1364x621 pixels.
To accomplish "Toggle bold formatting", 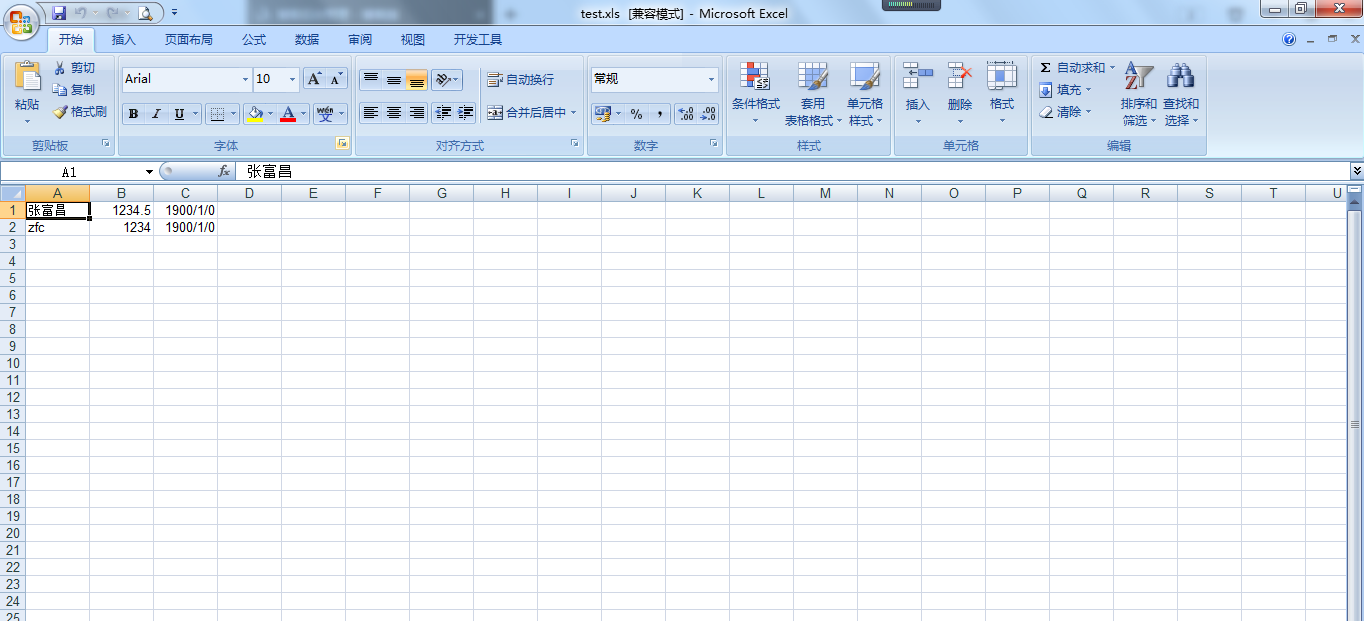I will pos(133,114).
